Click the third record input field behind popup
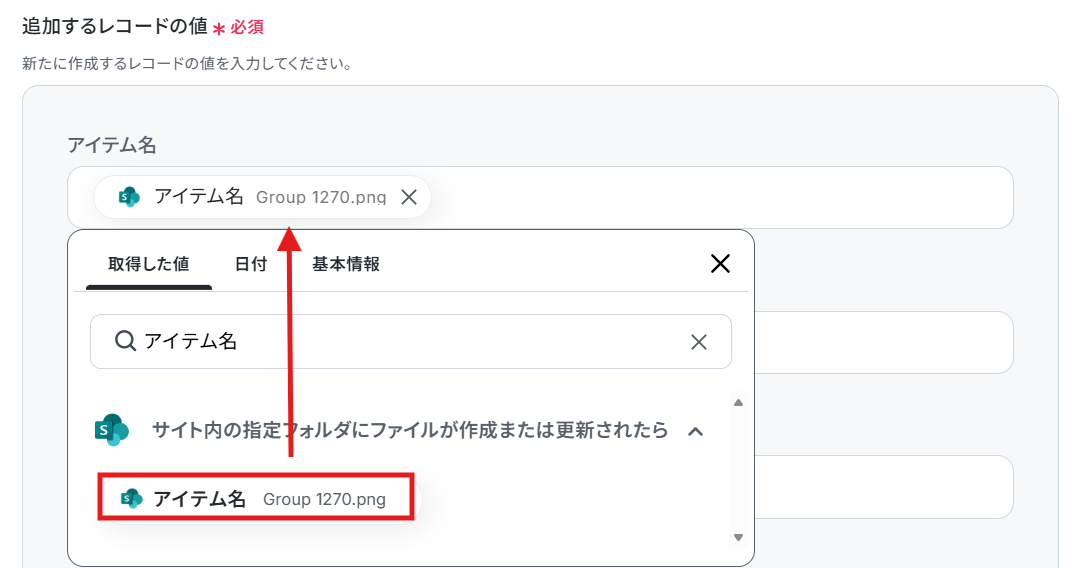 [884, 487]
